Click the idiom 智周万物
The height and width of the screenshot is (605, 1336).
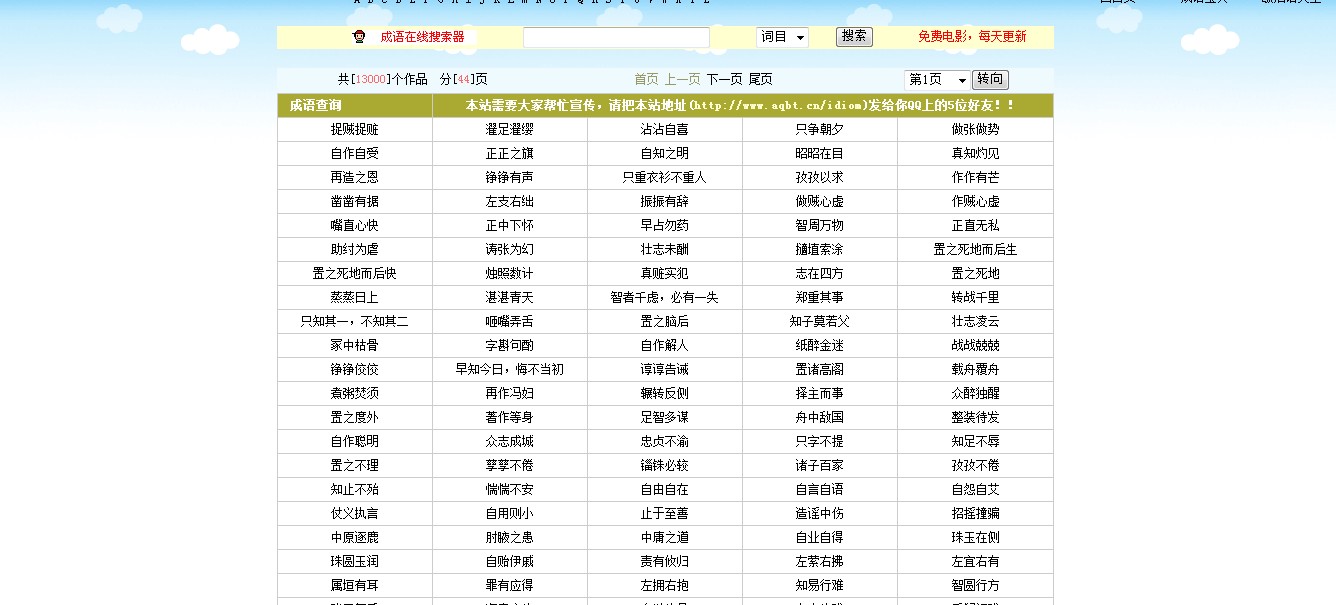click(x=820, y=226)
